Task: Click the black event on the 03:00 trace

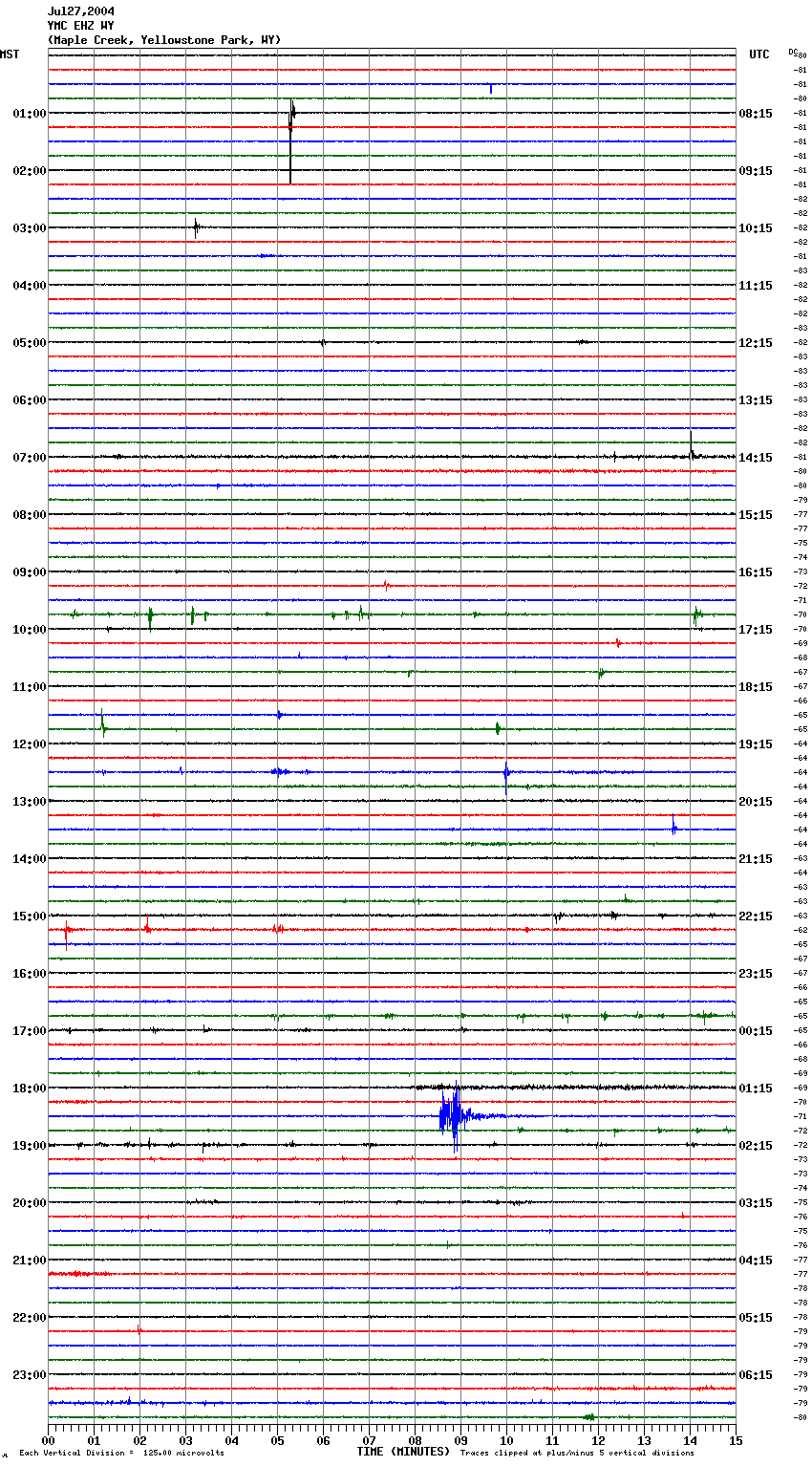Action: click(196, 227)
